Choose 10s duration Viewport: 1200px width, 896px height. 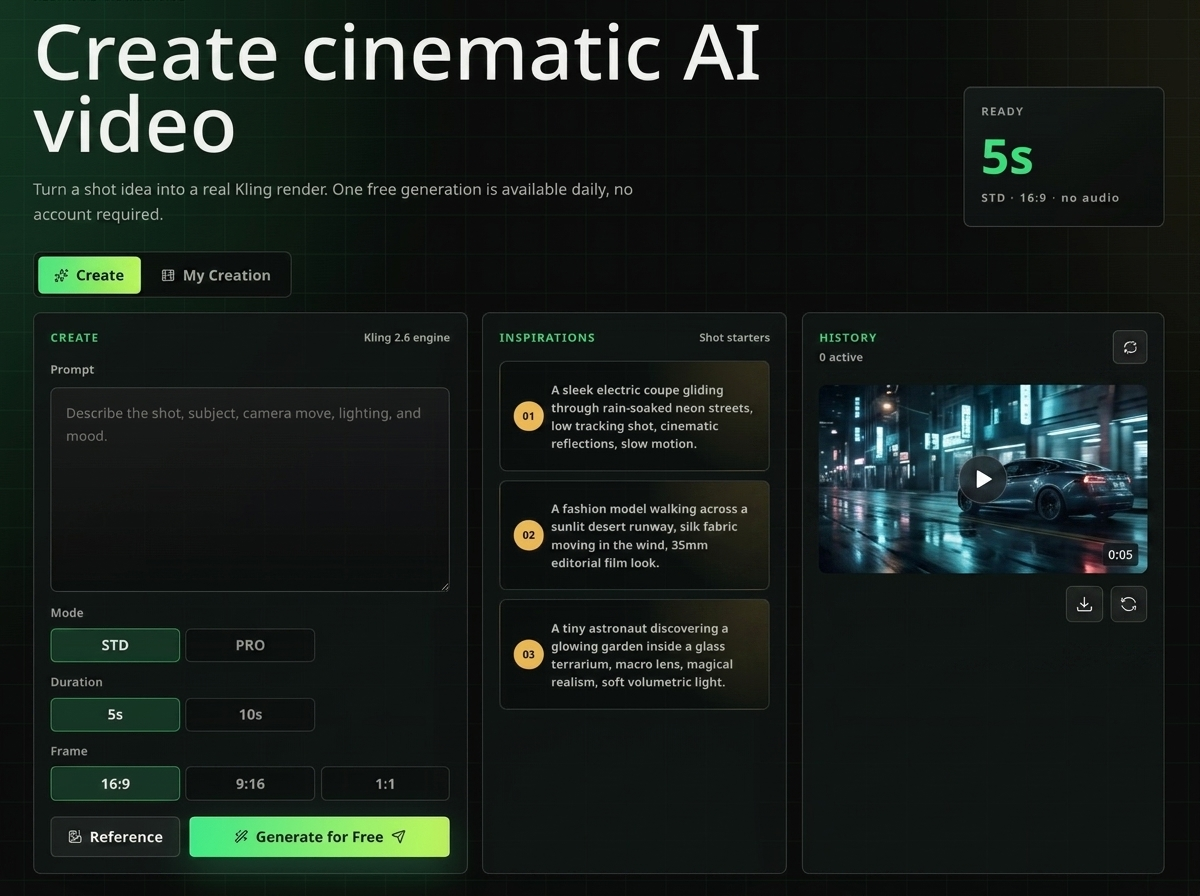click(250, 715)
